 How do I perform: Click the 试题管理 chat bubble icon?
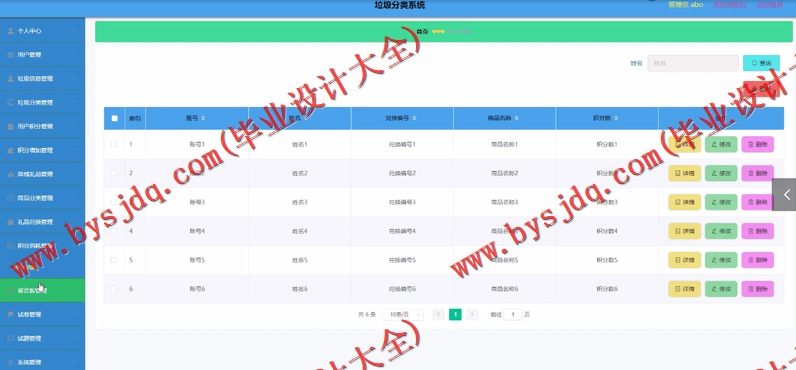[10, 339]
